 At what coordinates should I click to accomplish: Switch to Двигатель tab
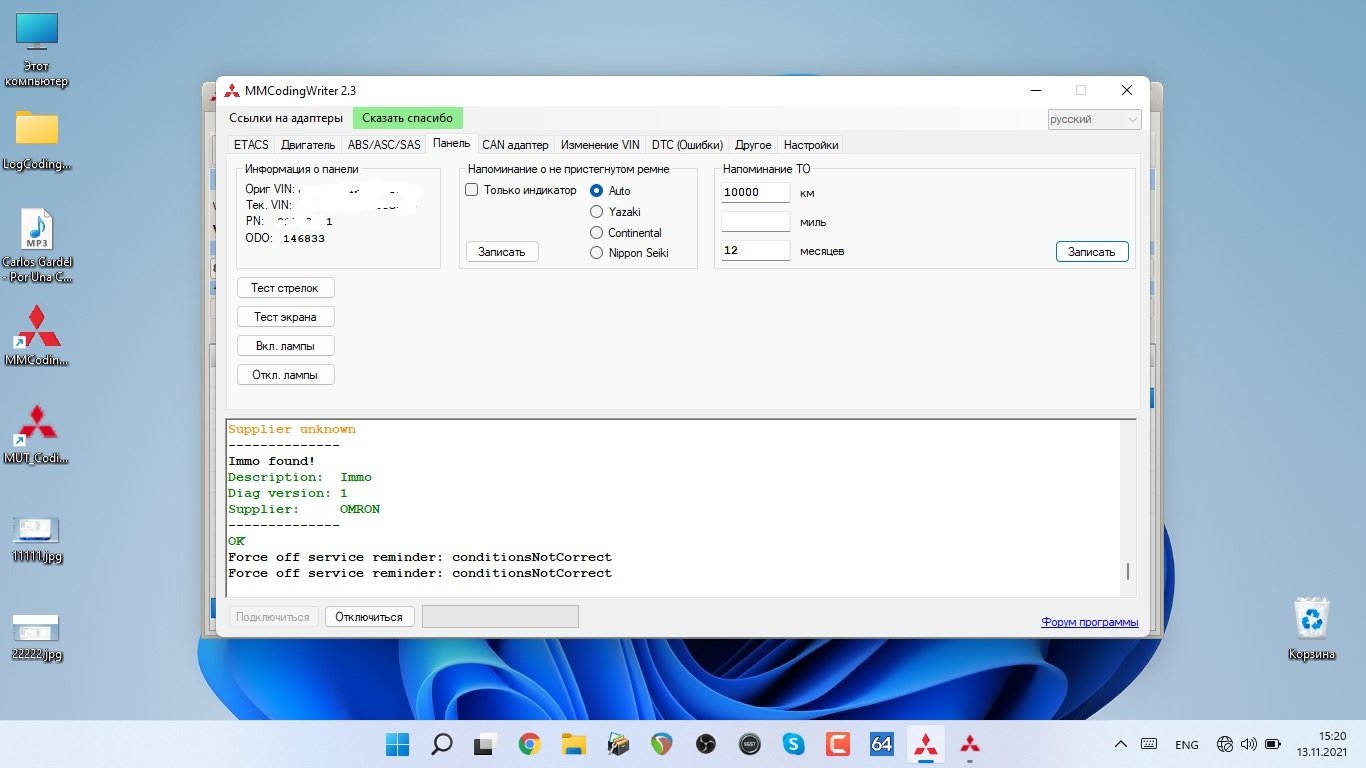click(x=308, y=145)
